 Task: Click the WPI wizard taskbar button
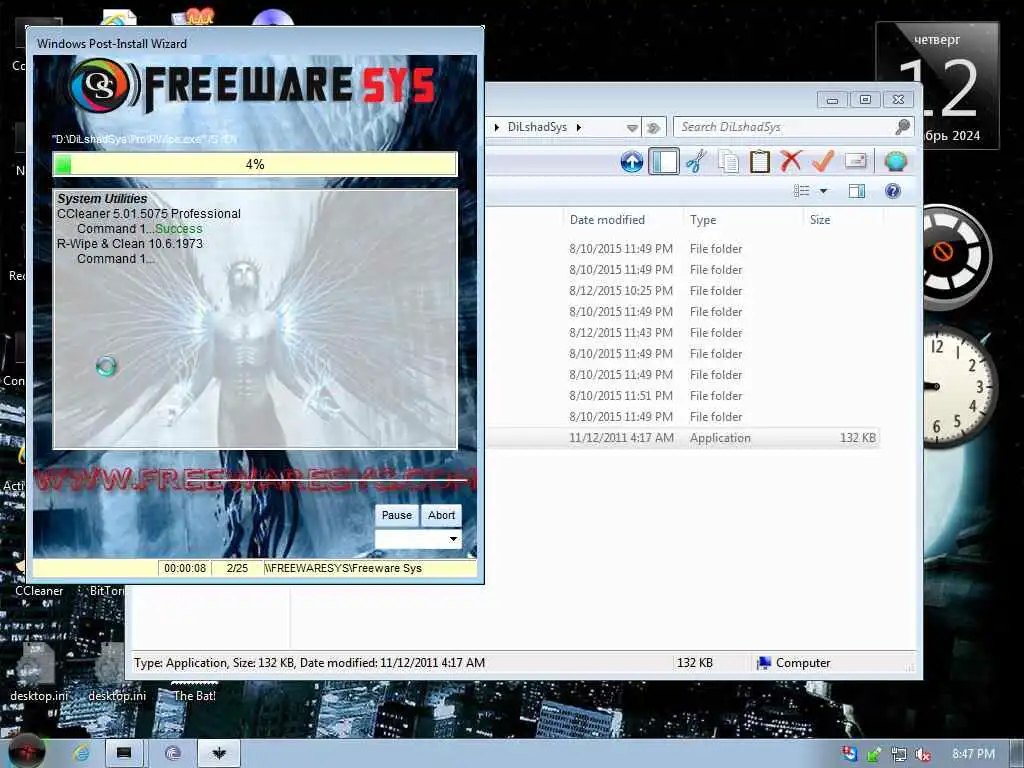tap(219, 754)
